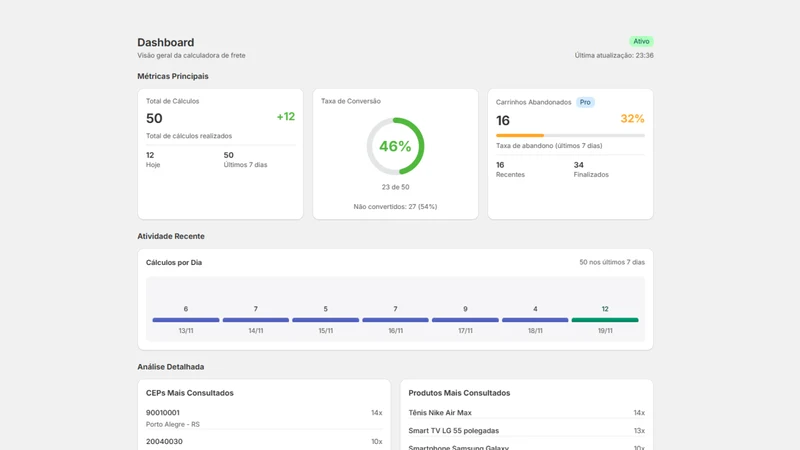Click the Hoje count of 12
The height and width of the screenshot is (450, 800).
[150, 155]
